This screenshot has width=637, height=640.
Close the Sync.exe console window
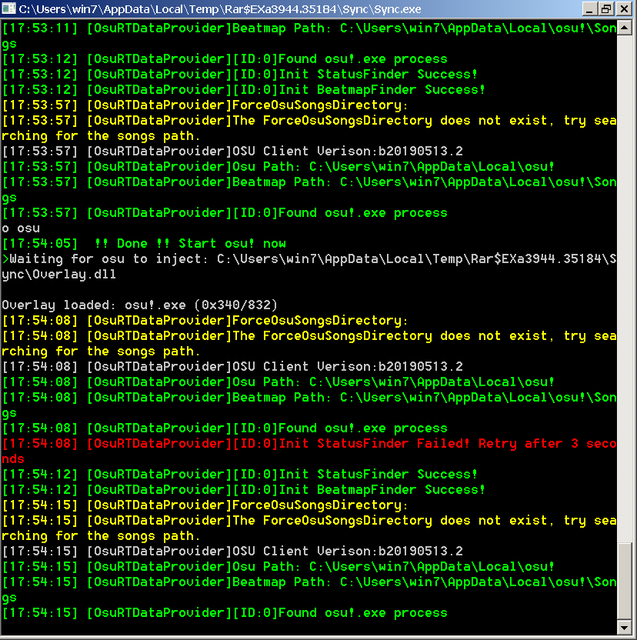coord(624,9)
